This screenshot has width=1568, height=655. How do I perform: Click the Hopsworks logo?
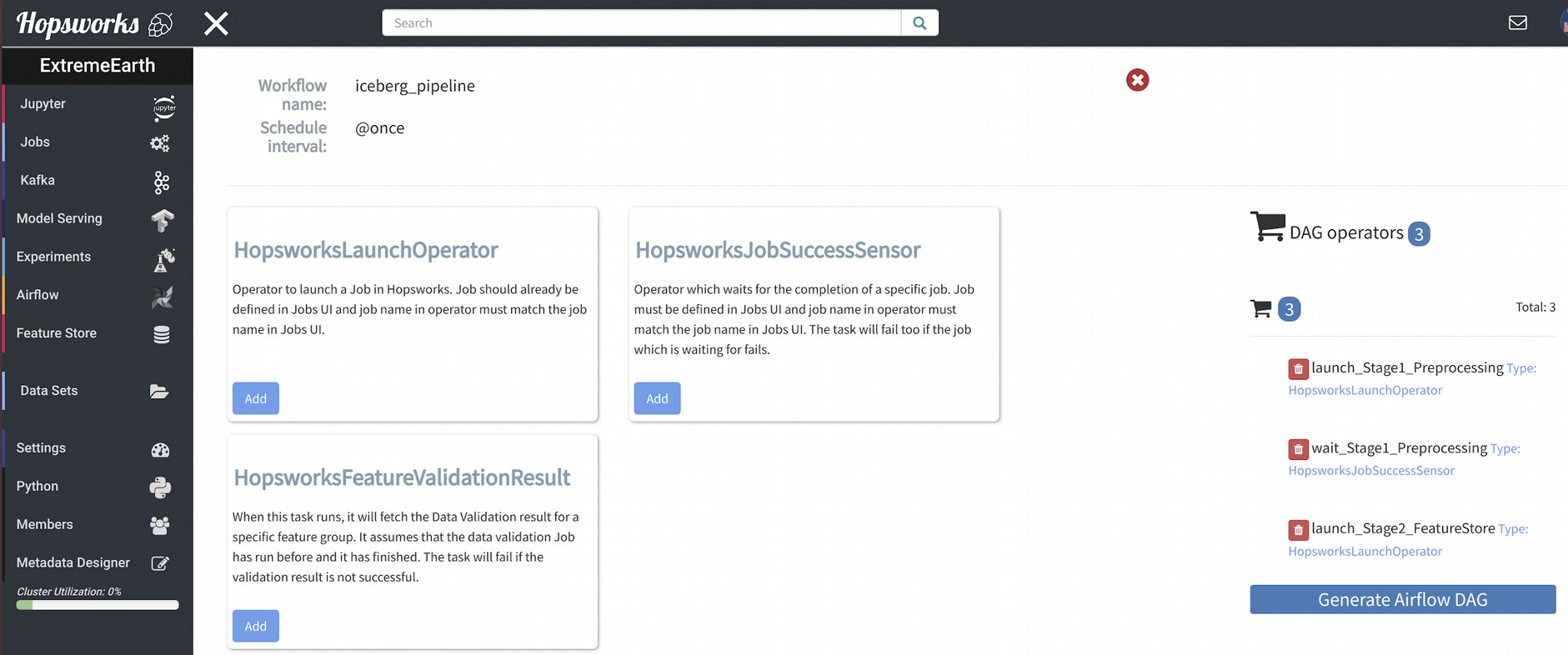[94, 24]
